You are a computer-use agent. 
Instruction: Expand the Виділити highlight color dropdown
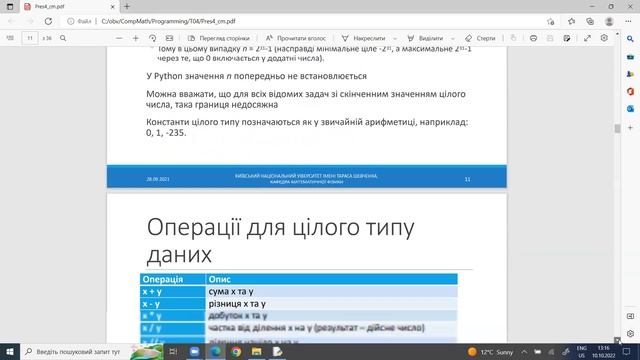coord(453,38)
